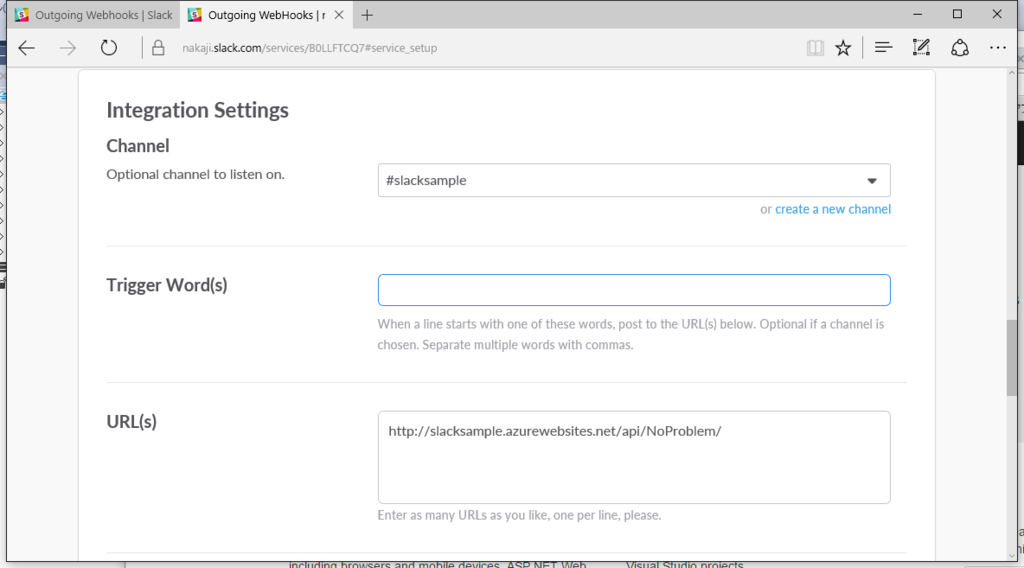Click the create a new channel link
Viewport: 1024px width, 568px height.
(833, 209)
